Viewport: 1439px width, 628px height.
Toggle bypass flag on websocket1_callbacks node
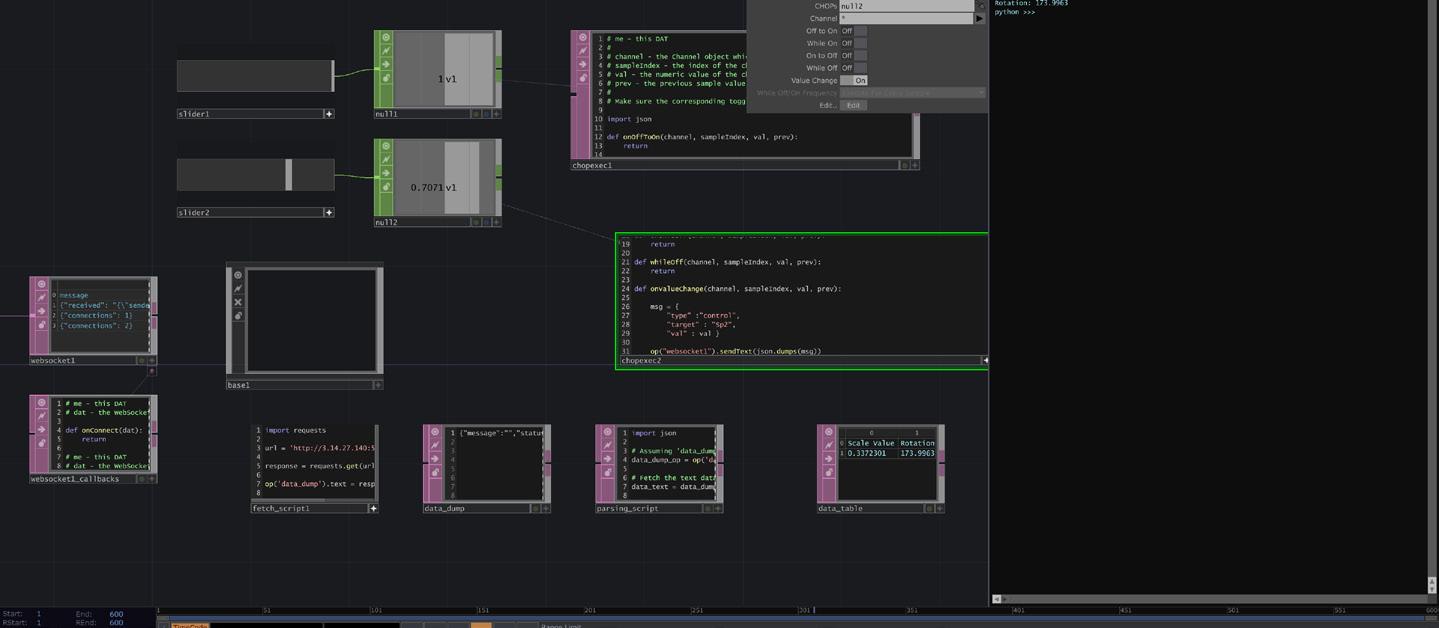42,430
